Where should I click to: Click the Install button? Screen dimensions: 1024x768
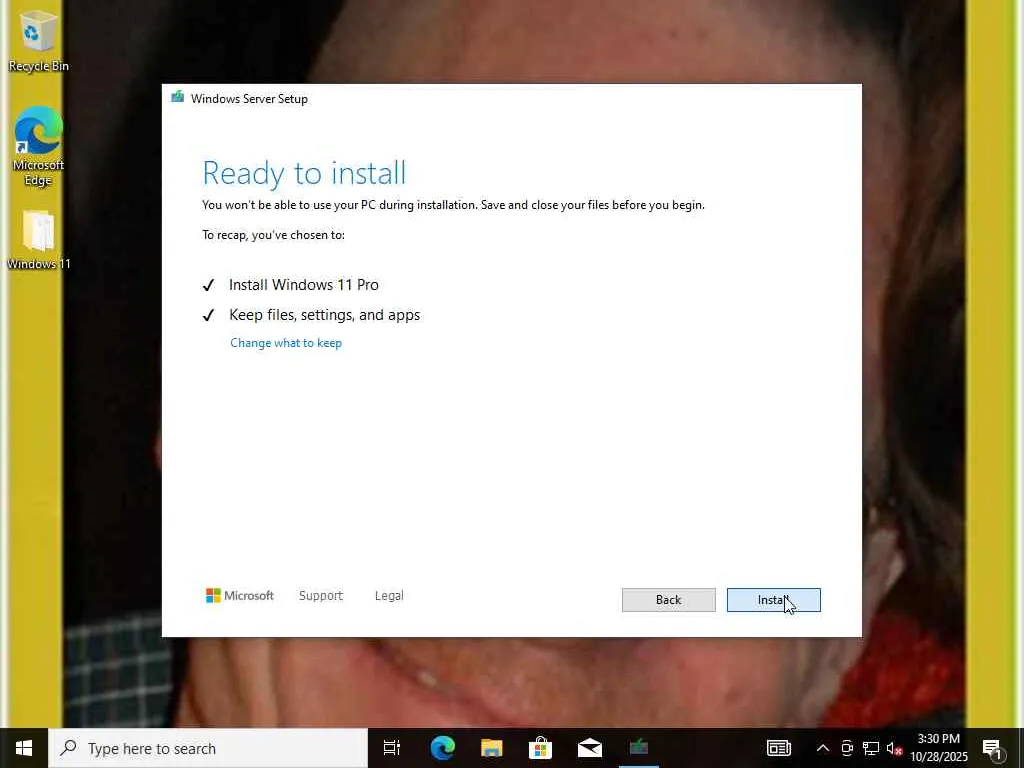coord(773,600)
